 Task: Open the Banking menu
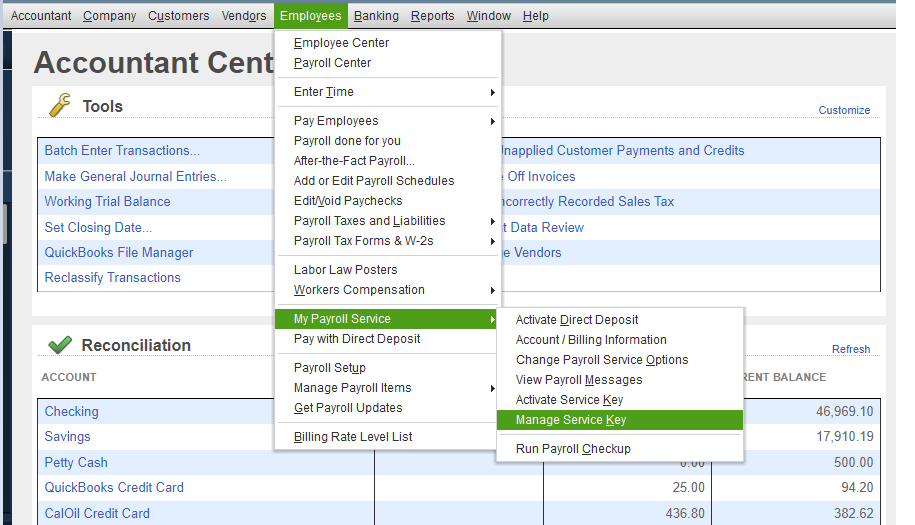pyautogui.click(x=376, y=16)
